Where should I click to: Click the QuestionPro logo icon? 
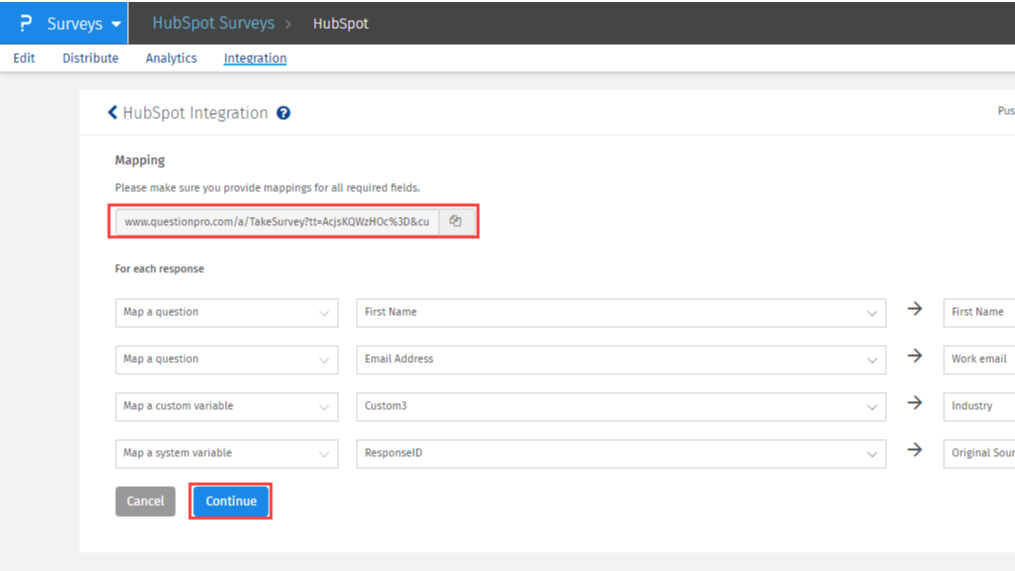point(25,23)
